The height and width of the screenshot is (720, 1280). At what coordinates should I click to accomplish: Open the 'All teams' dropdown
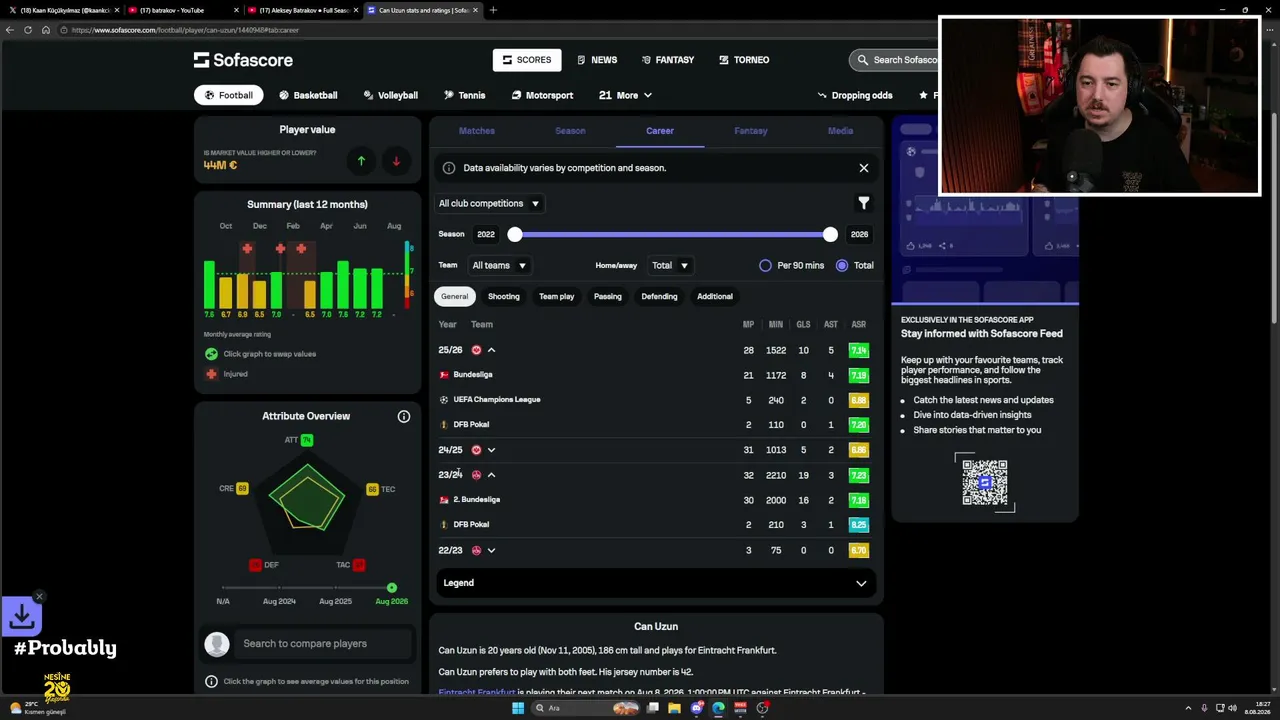[x=499, y=265]
